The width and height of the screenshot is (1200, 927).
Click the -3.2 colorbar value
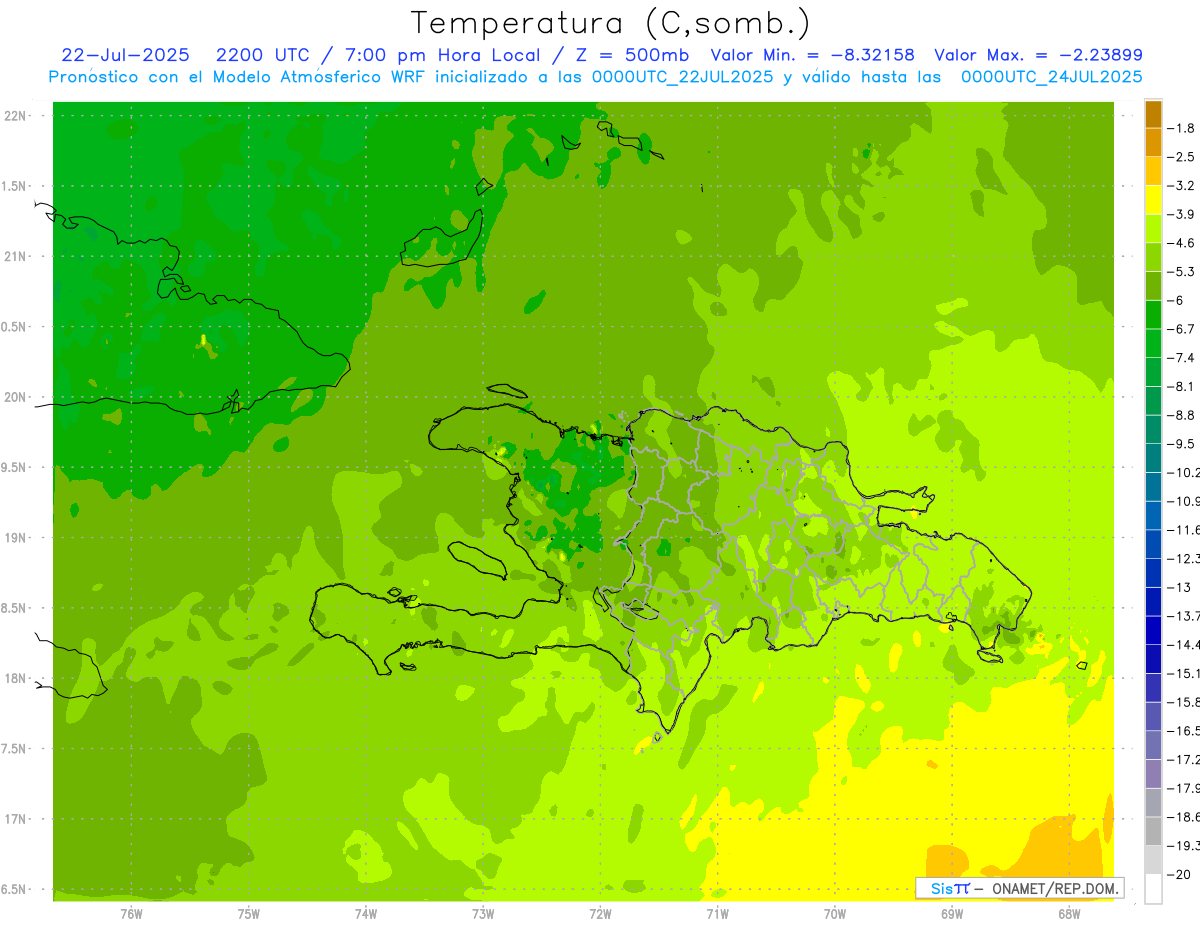coord(1182,186)
